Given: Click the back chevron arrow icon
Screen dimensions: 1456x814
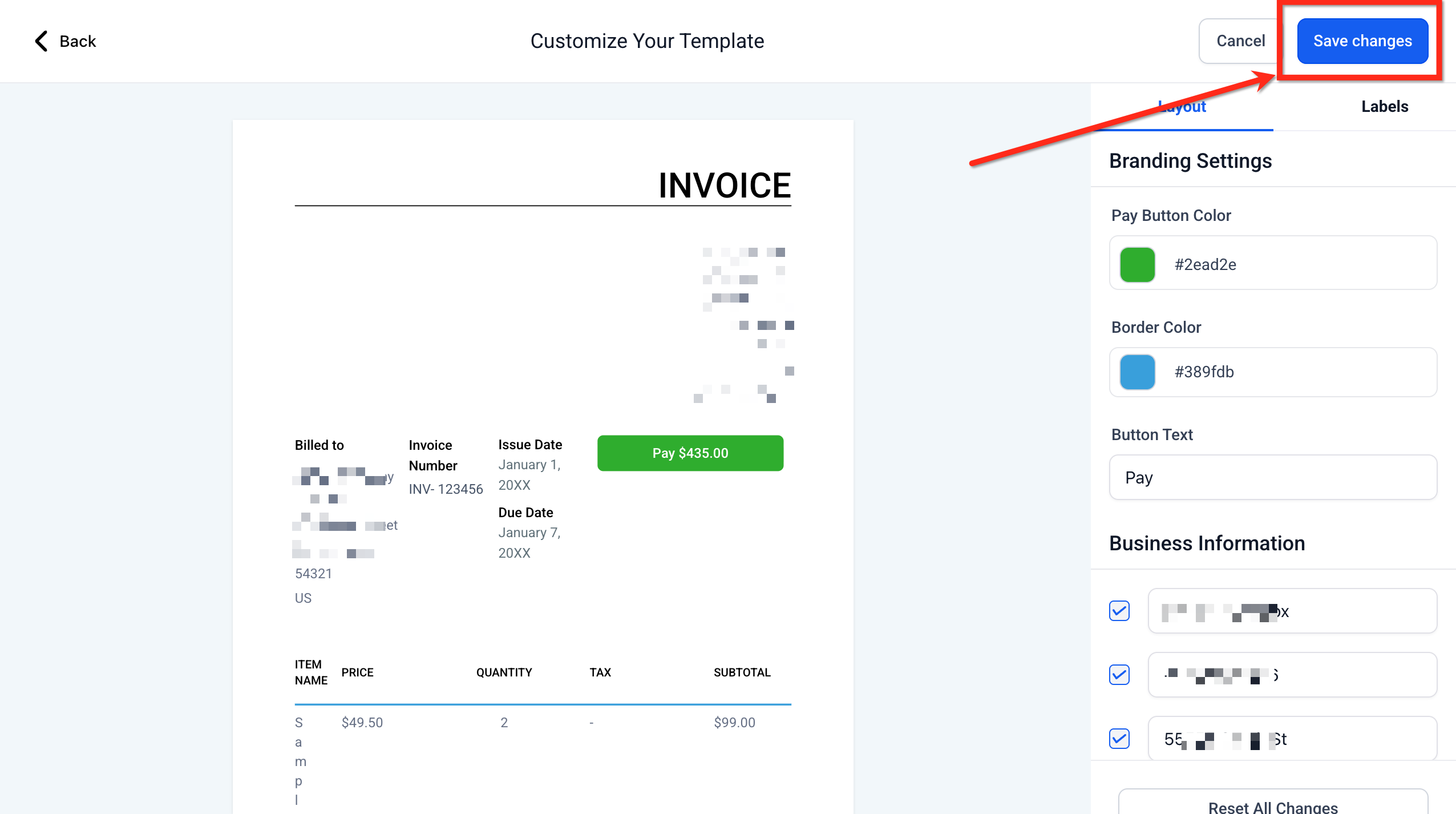Looking at the screenshot, I should 41,41.
